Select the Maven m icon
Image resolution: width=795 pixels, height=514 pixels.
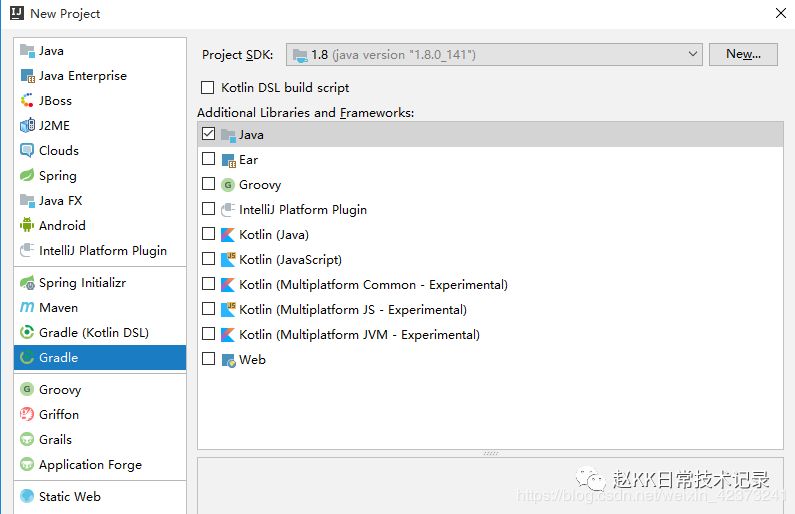tap(27, 307)
